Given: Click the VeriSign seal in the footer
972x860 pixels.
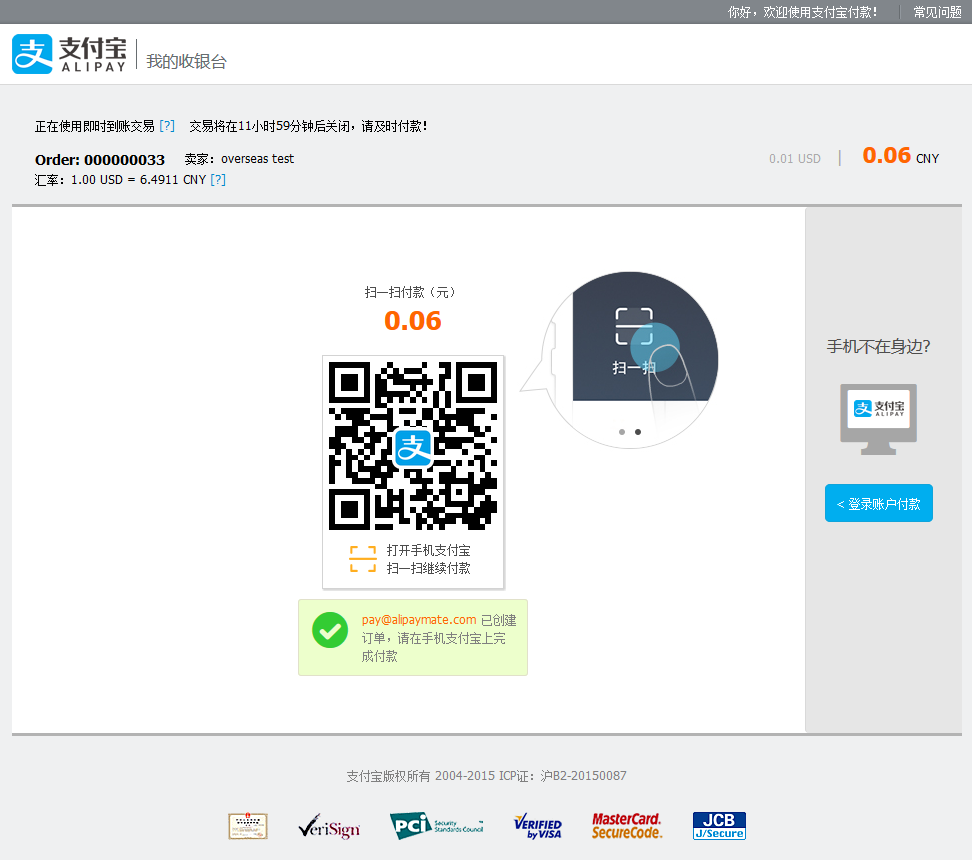Looking at the screenshot, I should 329,825.
